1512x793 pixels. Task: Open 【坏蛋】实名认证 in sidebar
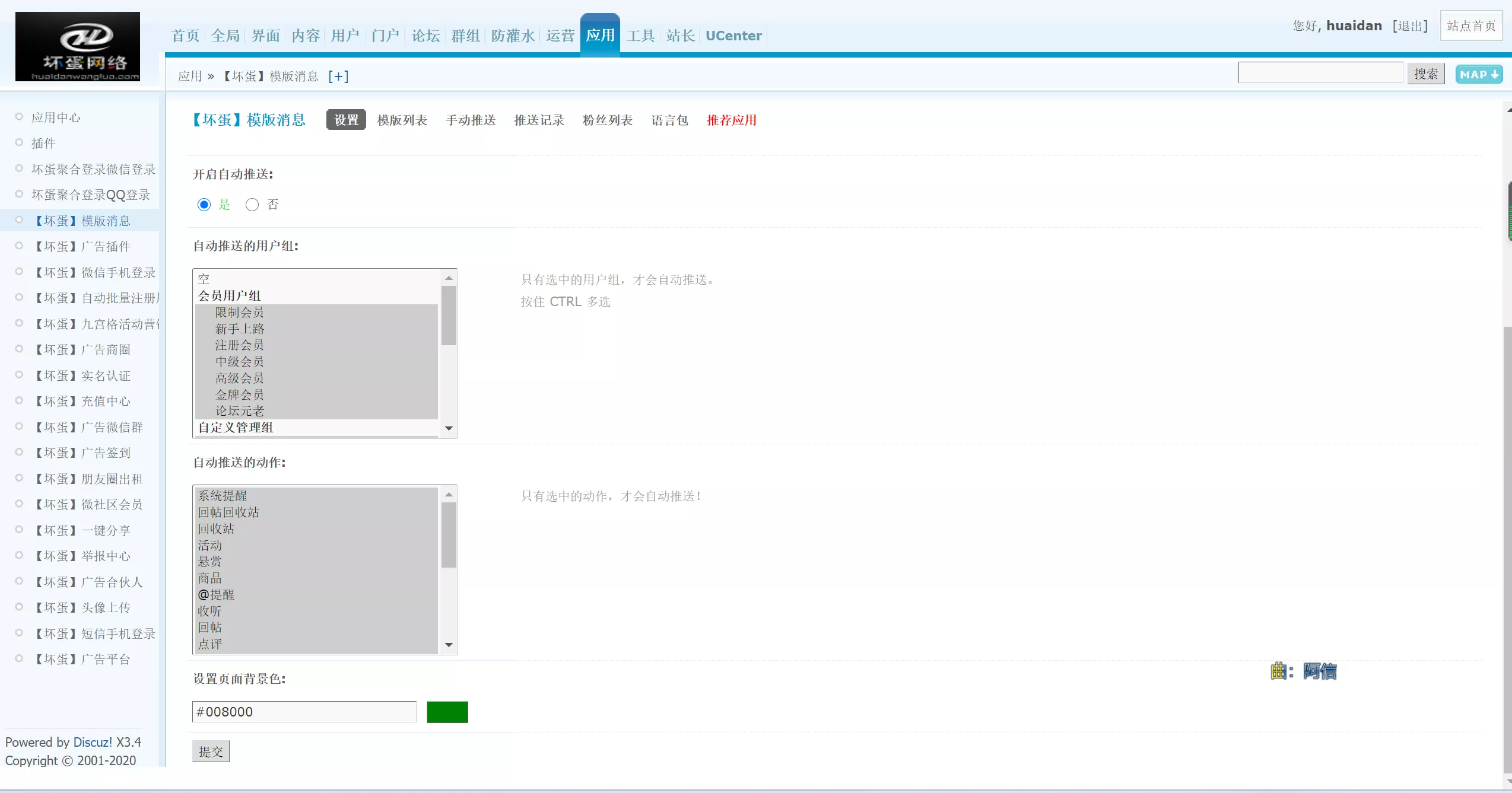click(82, 375)
